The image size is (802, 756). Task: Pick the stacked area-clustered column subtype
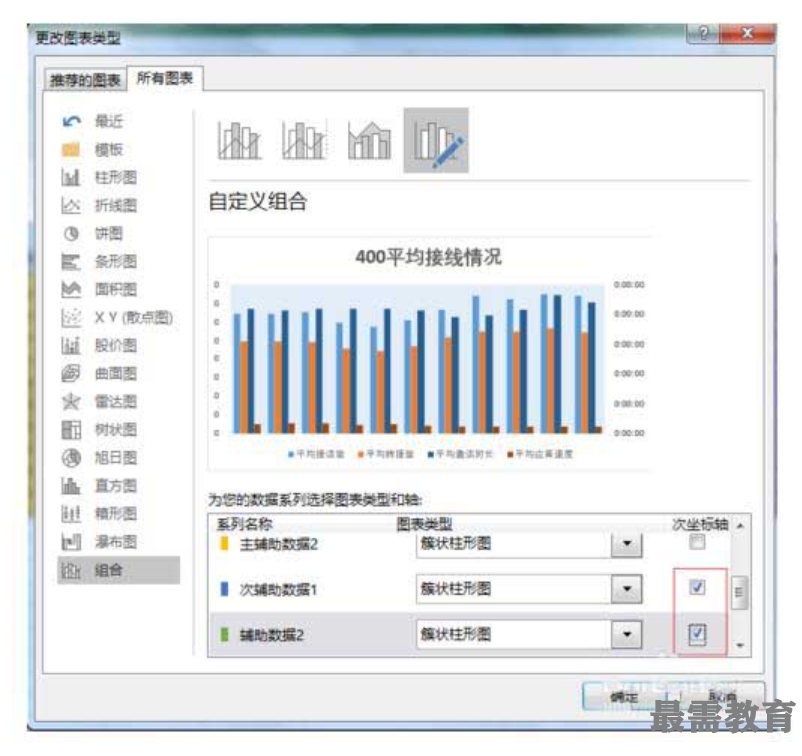(x=369, y=140)
